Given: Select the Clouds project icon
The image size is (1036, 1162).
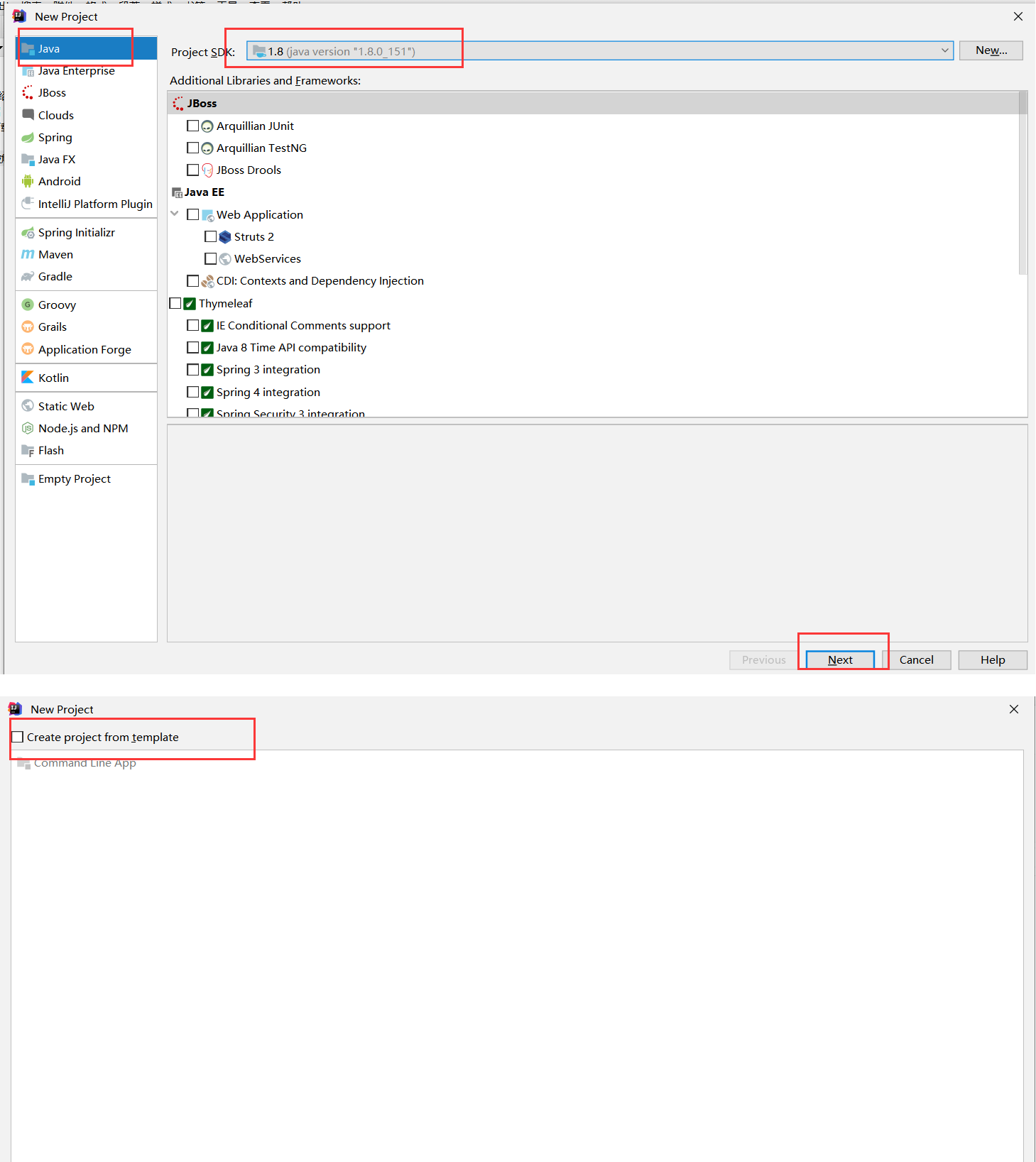Looking at the screenshot, I should pyautogui.click(x=28, y=115).
